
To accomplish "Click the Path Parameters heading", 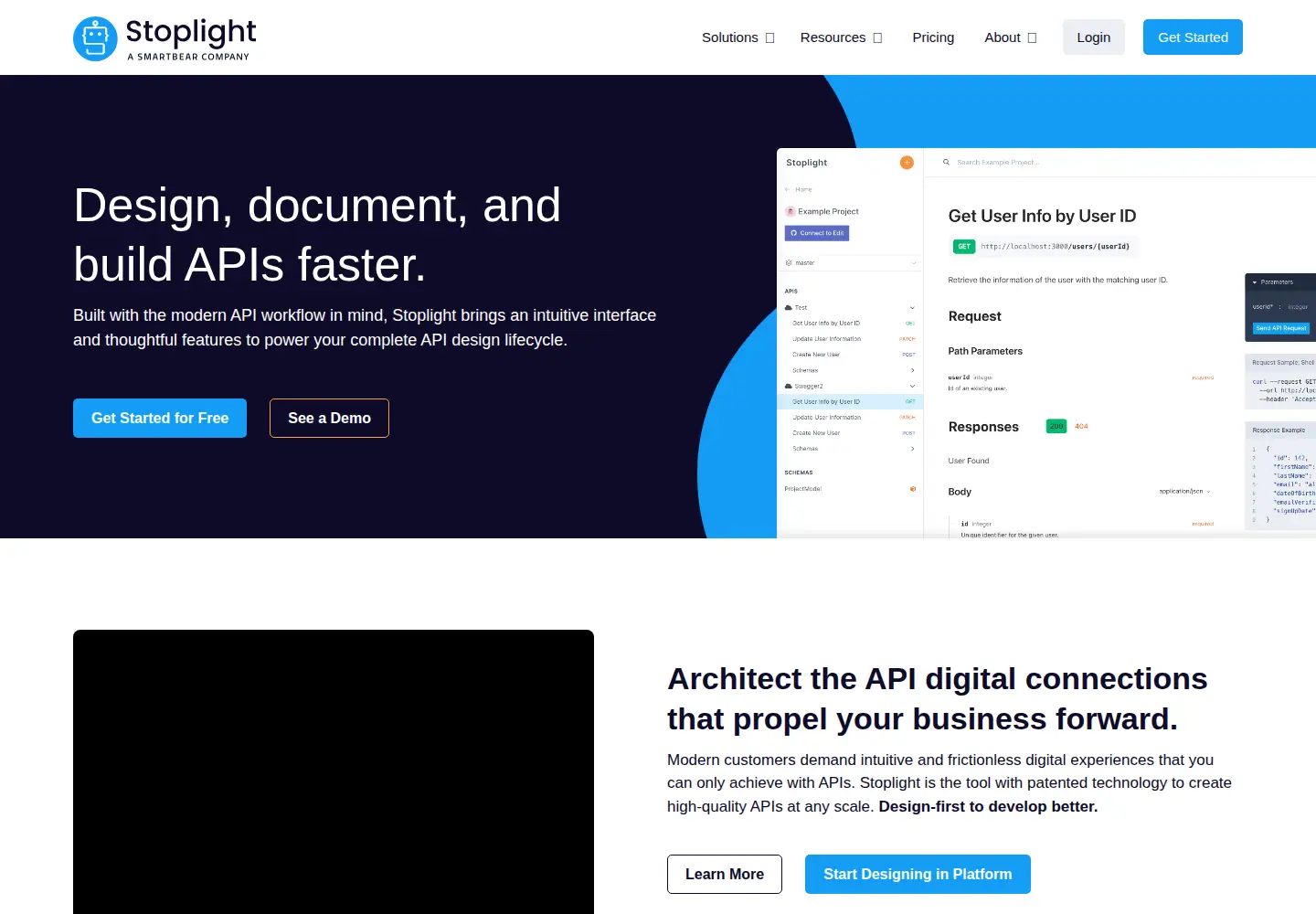I will coord(985,351).
